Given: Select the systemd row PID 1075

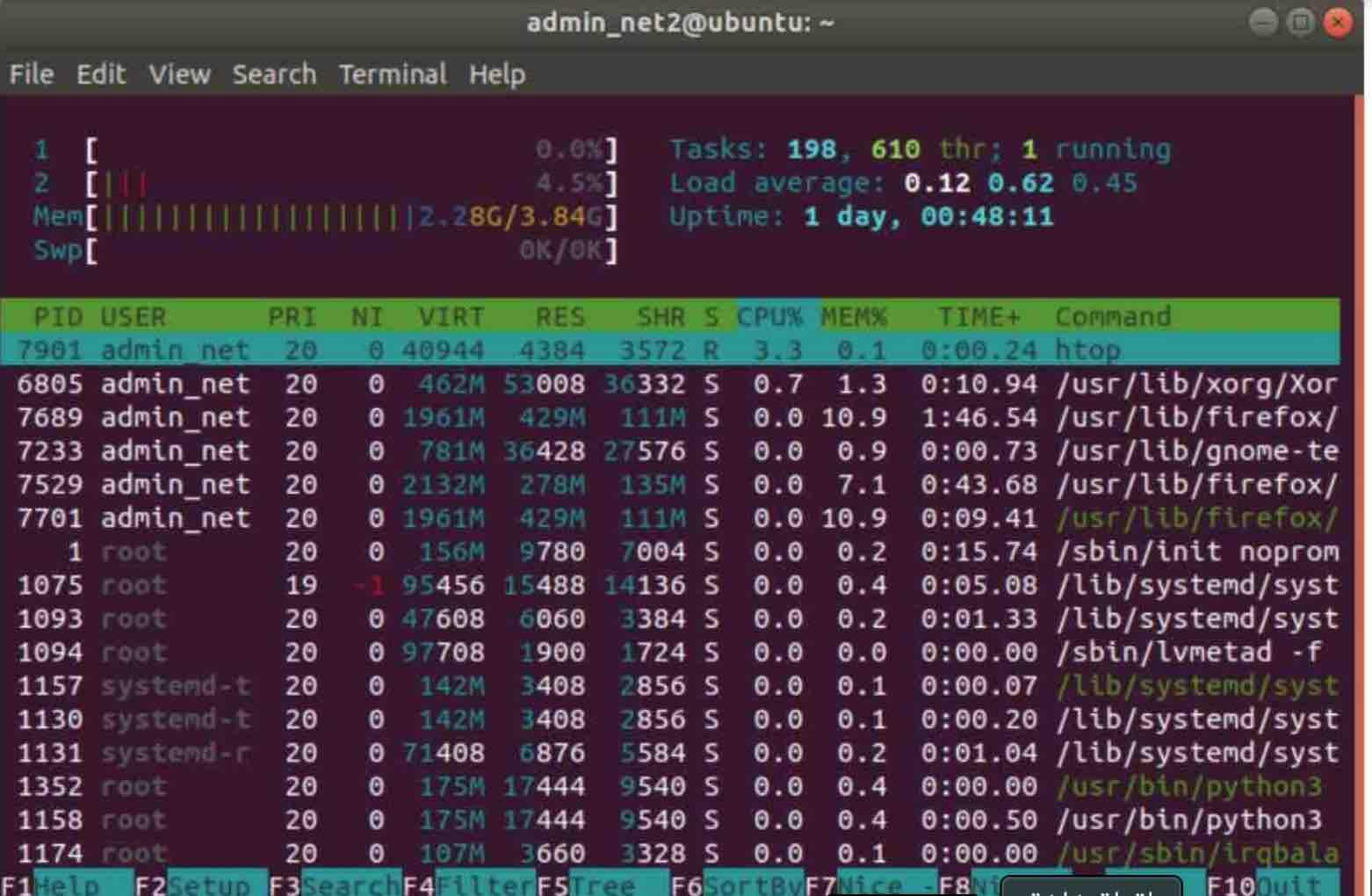Looking at the screenshot, I should [x=670, y=585].
